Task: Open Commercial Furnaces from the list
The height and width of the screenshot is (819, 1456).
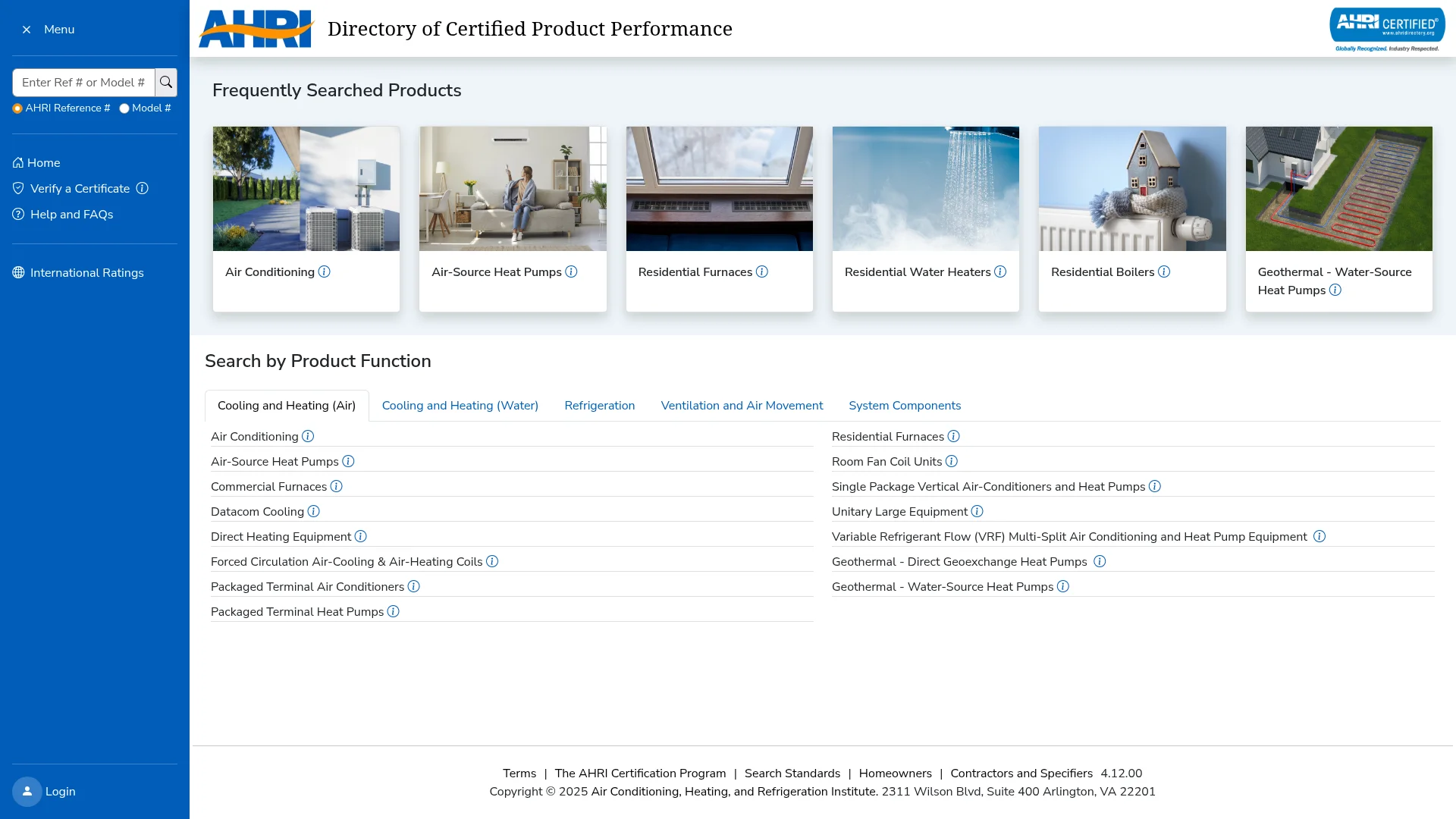Action: [x=268, y=487]
